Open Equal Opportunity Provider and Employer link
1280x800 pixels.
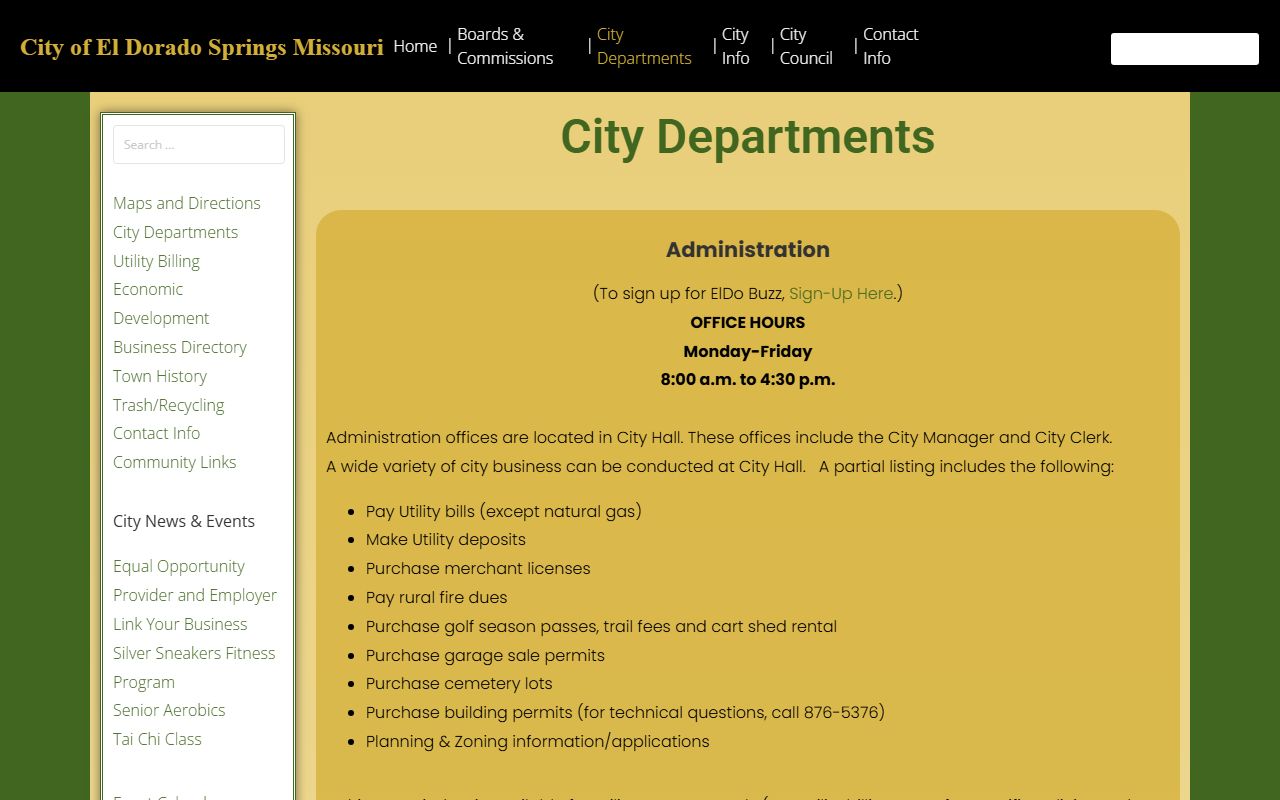(195, 581)
